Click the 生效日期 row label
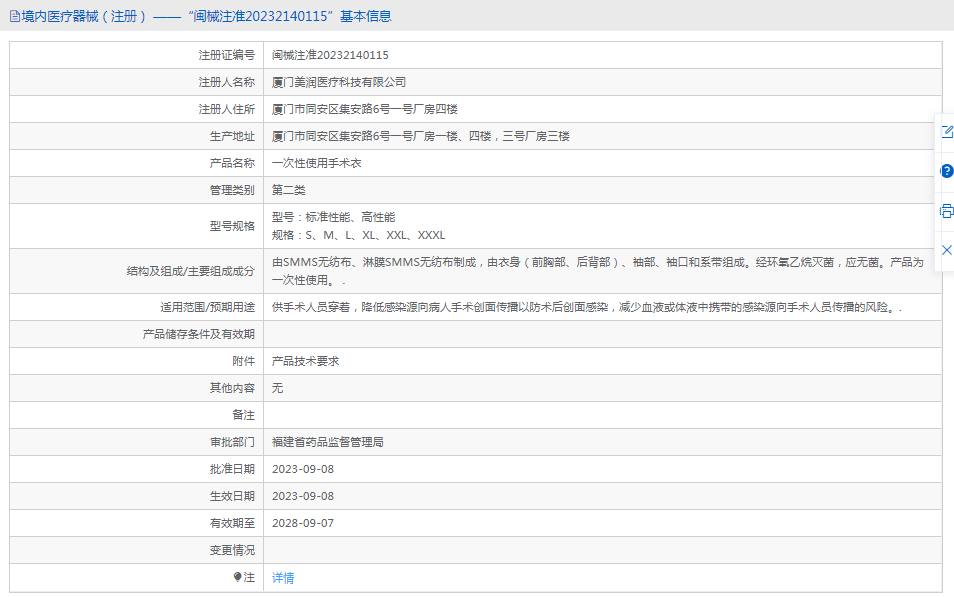954x597 pixels. click(x=232, y=496)
